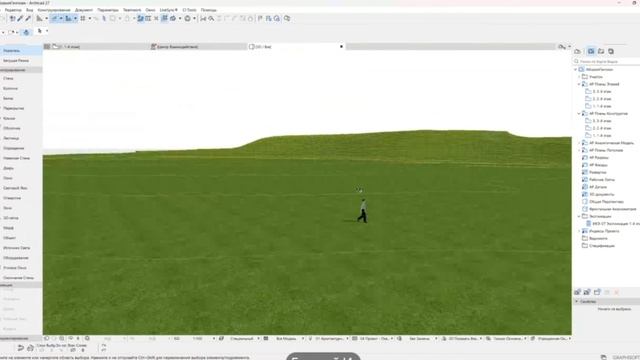Select the Колонна column tool
Screen dimensions: 640x360
20,88
